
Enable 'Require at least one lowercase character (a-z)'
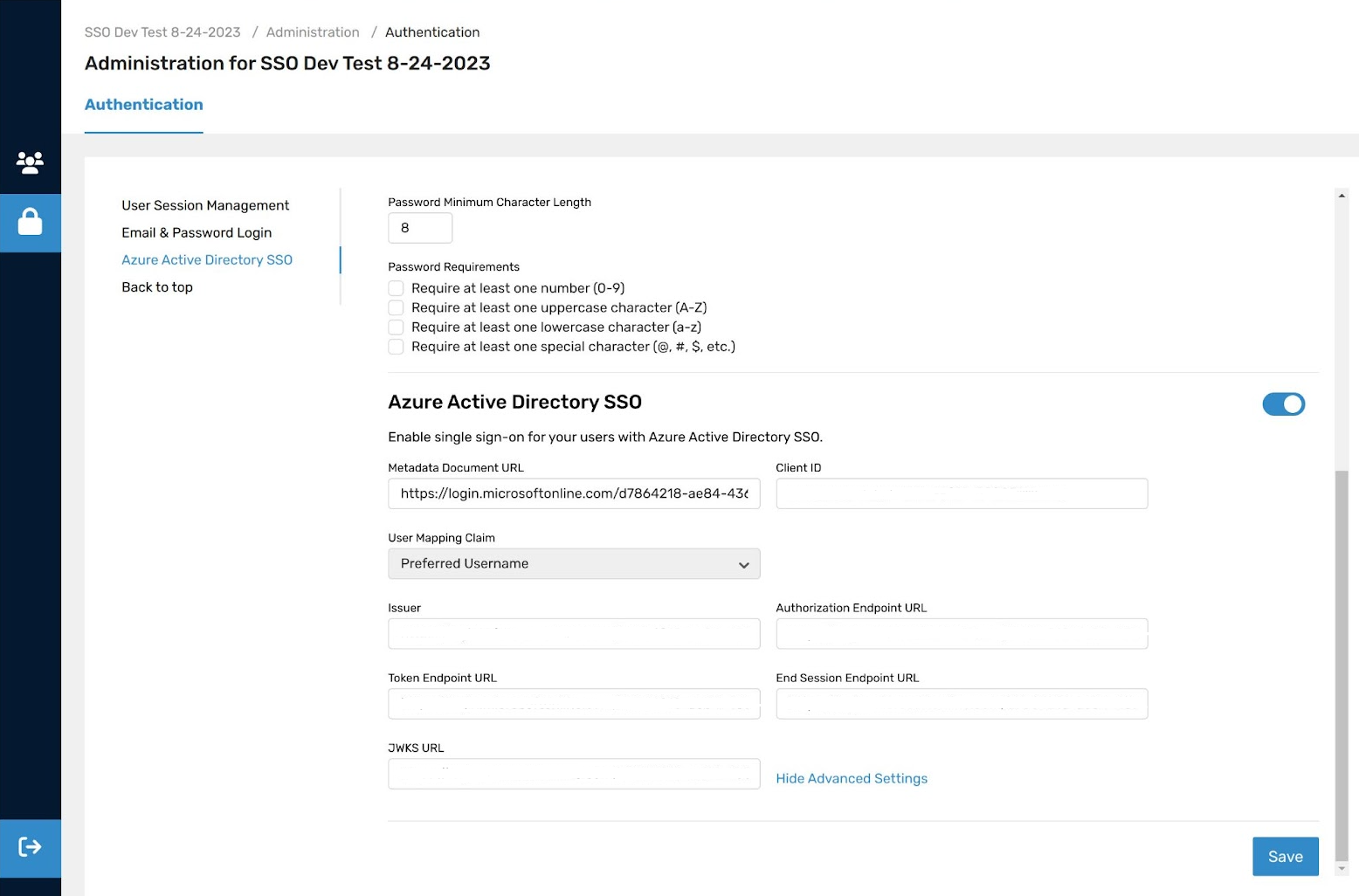(x=396, y=327)
